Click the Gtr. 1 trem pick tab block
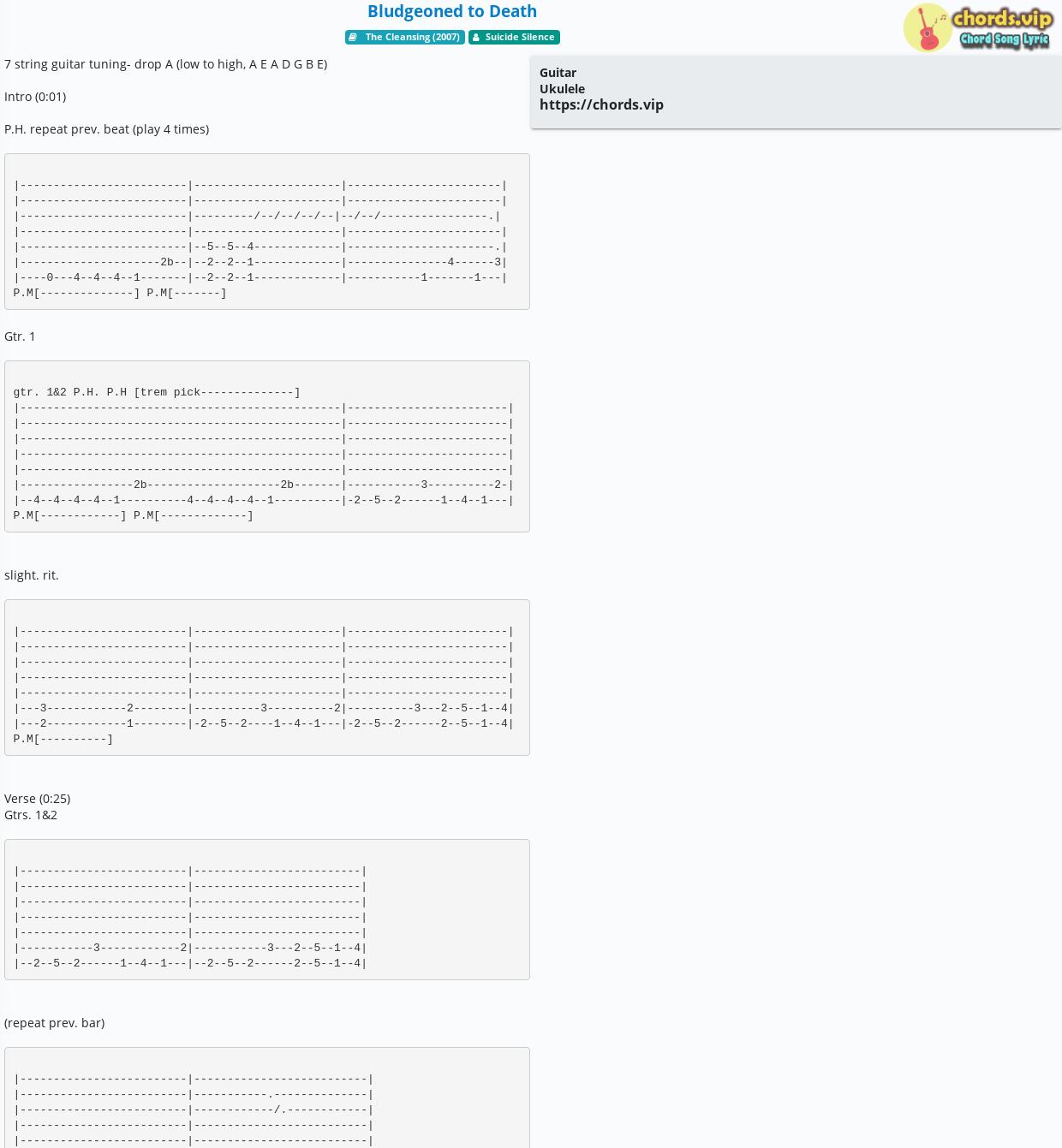The width and height of the screenshot is (1062, 1148). pyautogui.click(x=267, y=446)
